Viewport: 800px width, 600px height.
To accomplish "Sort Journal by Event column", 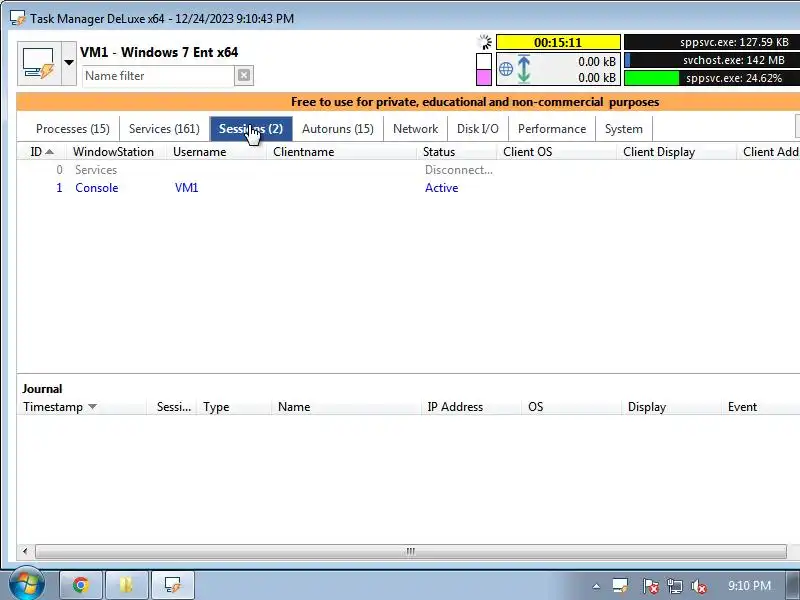I will tap(761, 407).
